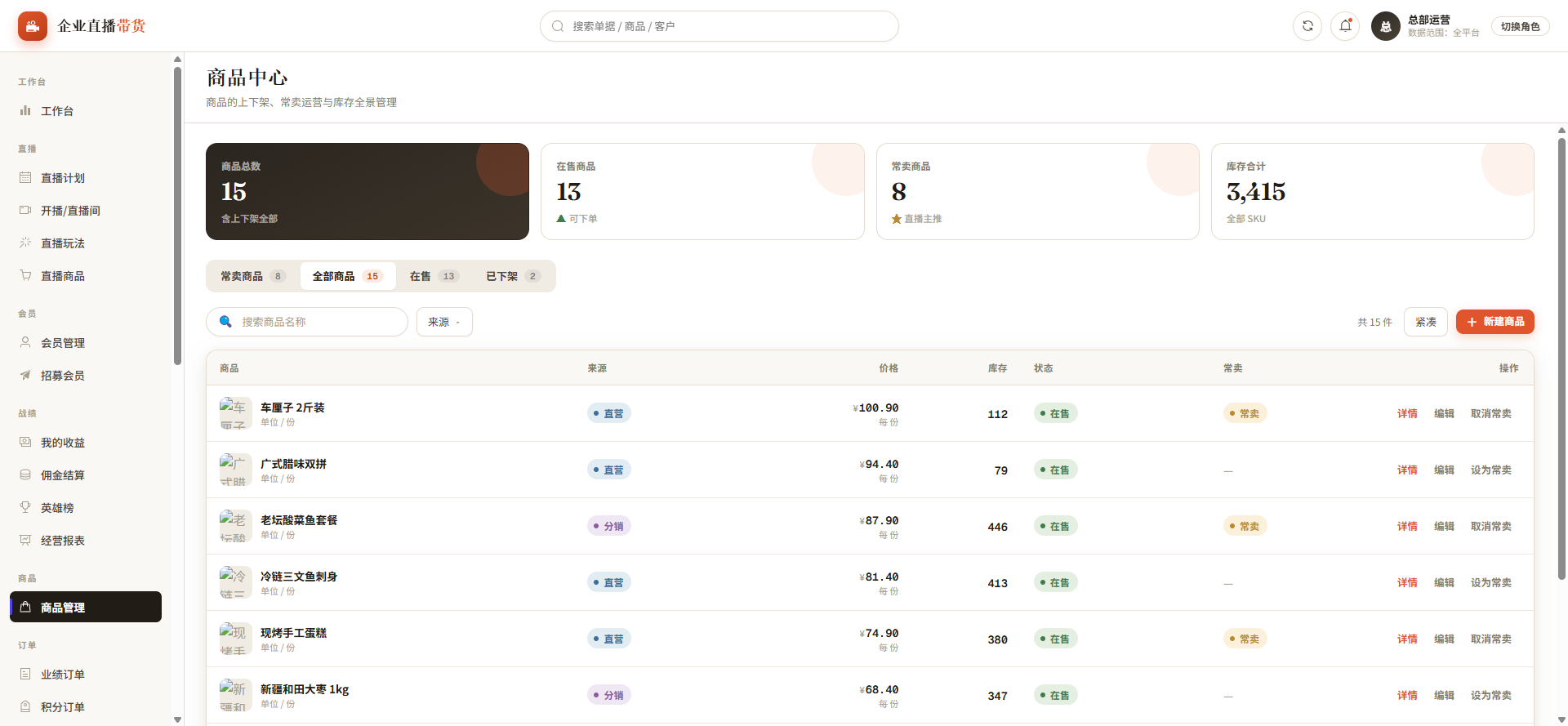The height and width of the screenshot is (726, 1568).
Task: Open 招募会员 sidebar item
Action: click(86, 376)
